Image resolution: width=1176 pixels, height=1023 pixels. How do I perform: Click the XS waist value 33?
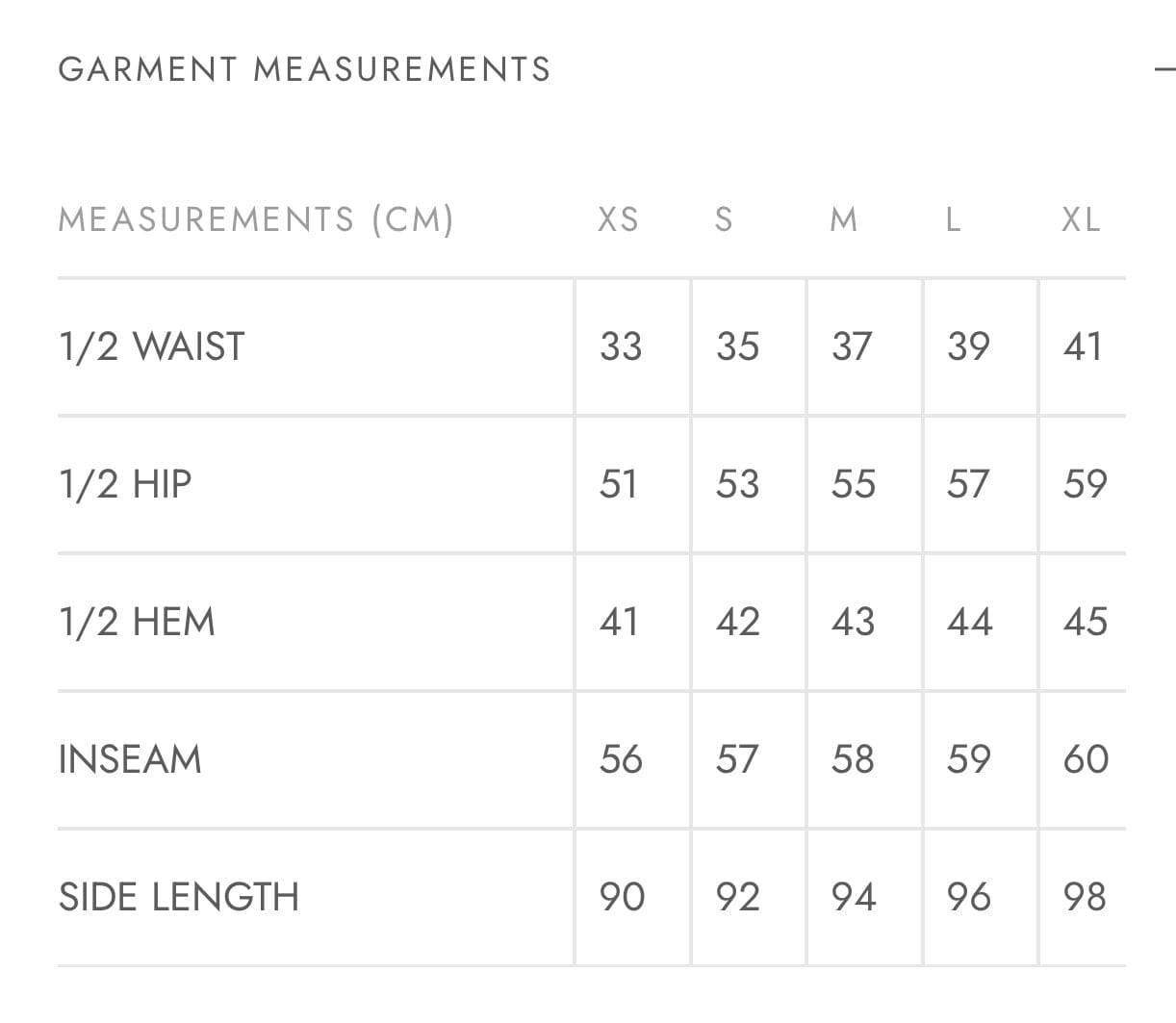tap(621, 346)
